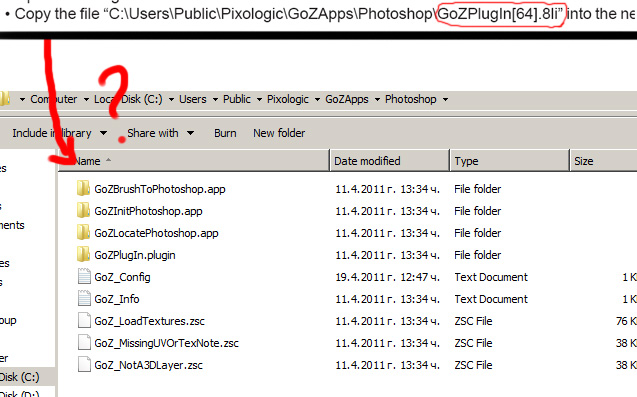Image resolution: width=637 pixels, height=397 pixels.
Task: Sort by Date modified column header
Action: (389, 161)
